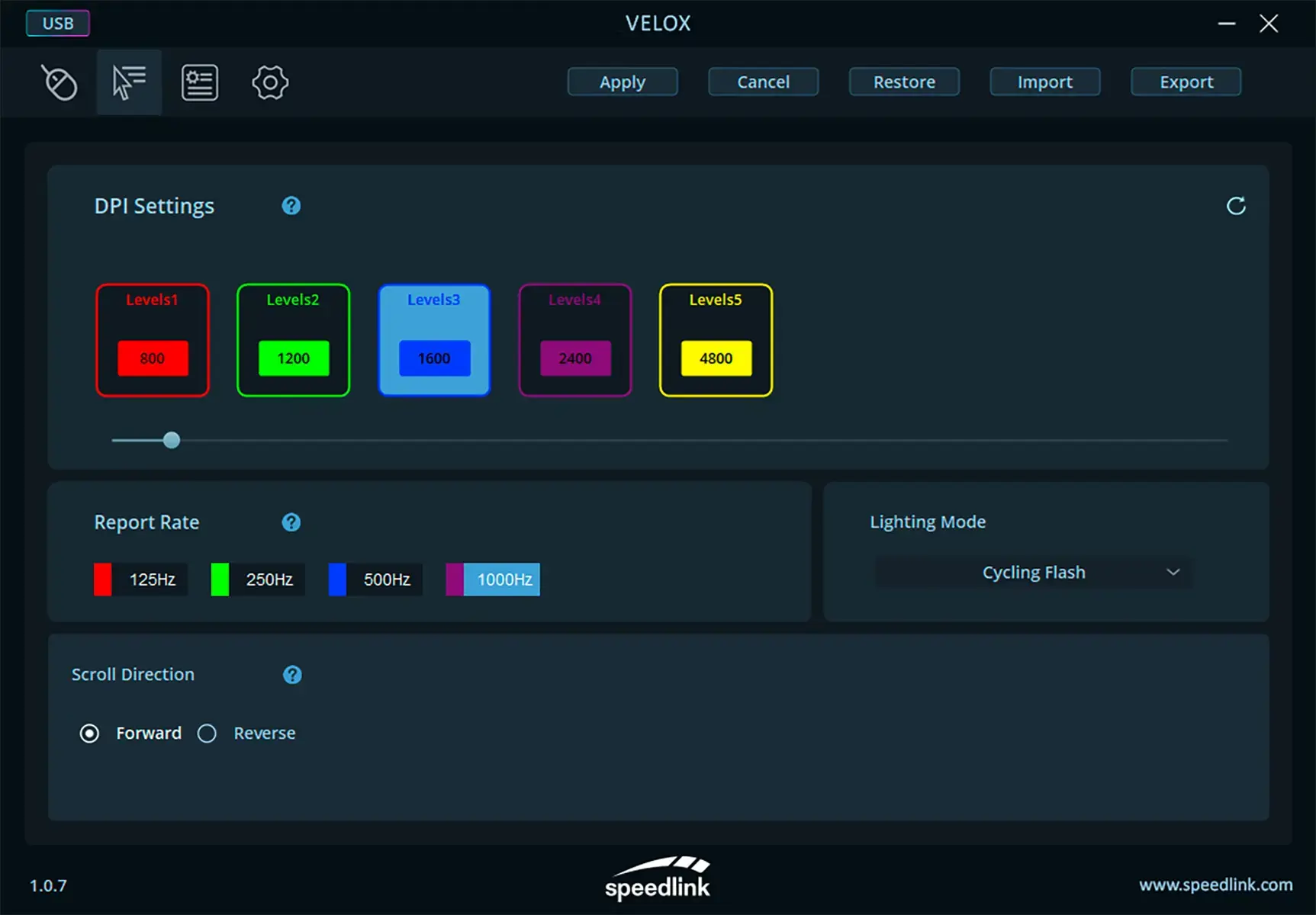Open the macro list editor tab
The image size is (1316, 915).
tap(200, 82)
